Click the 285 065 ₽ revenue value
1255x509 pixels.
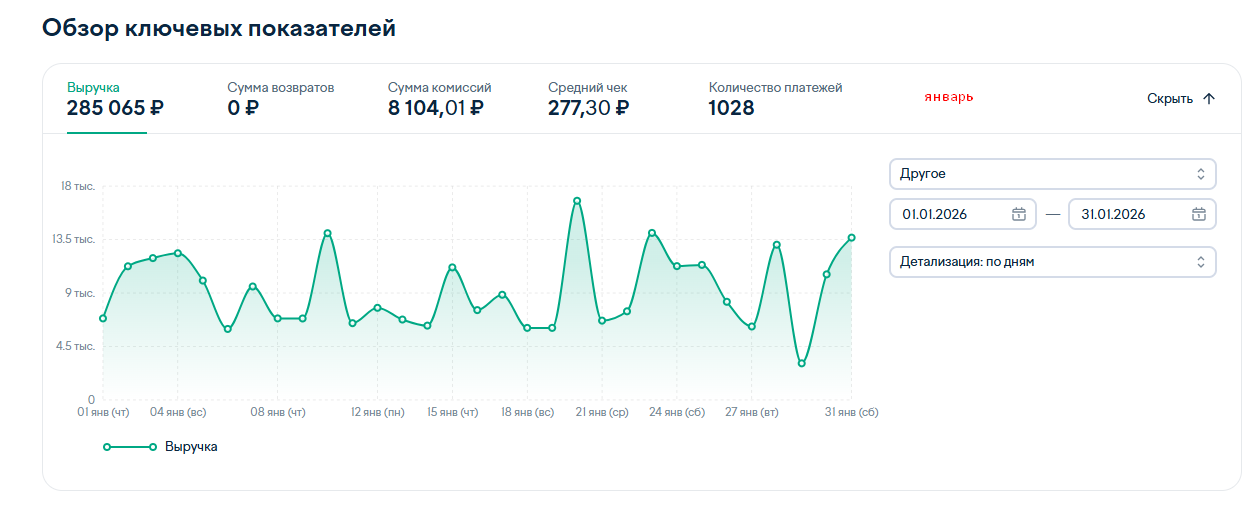coord(115,108)
